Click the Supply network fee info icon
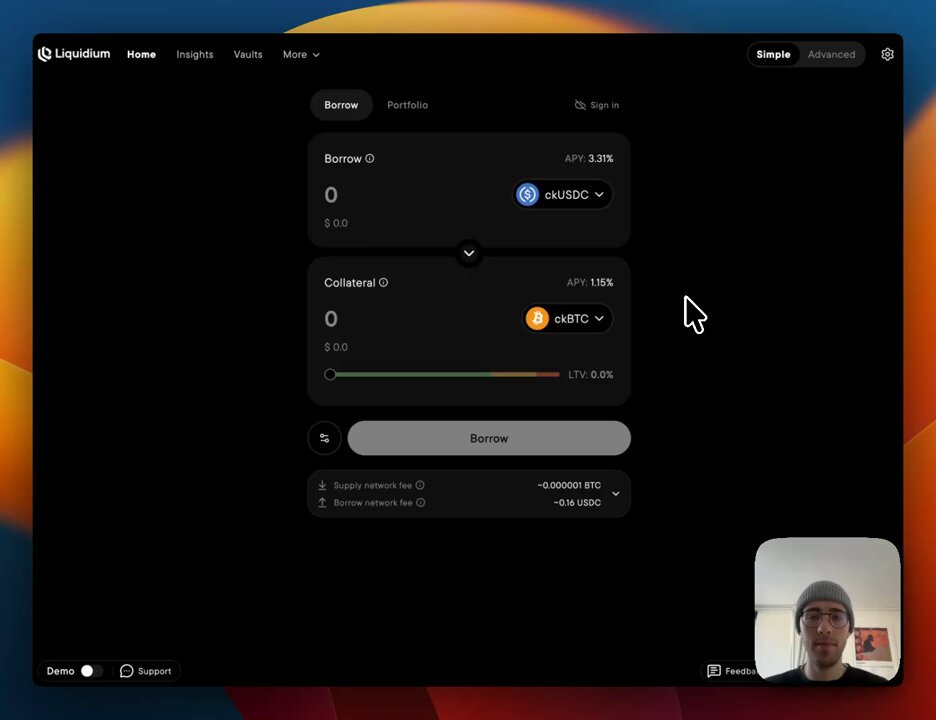The width and height of the screenshot is (936, 720). click(x=420, y=485)
